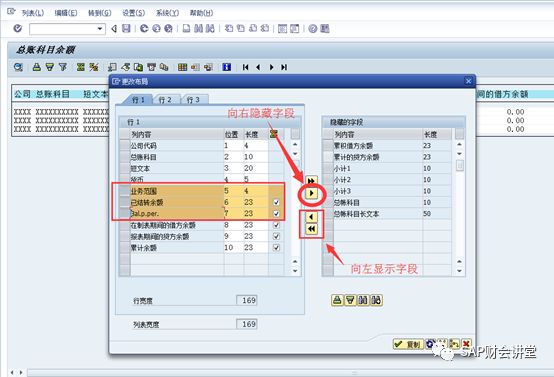
Task: Click the Subtotals icon in the list toolbar
Action: [93, 67]
